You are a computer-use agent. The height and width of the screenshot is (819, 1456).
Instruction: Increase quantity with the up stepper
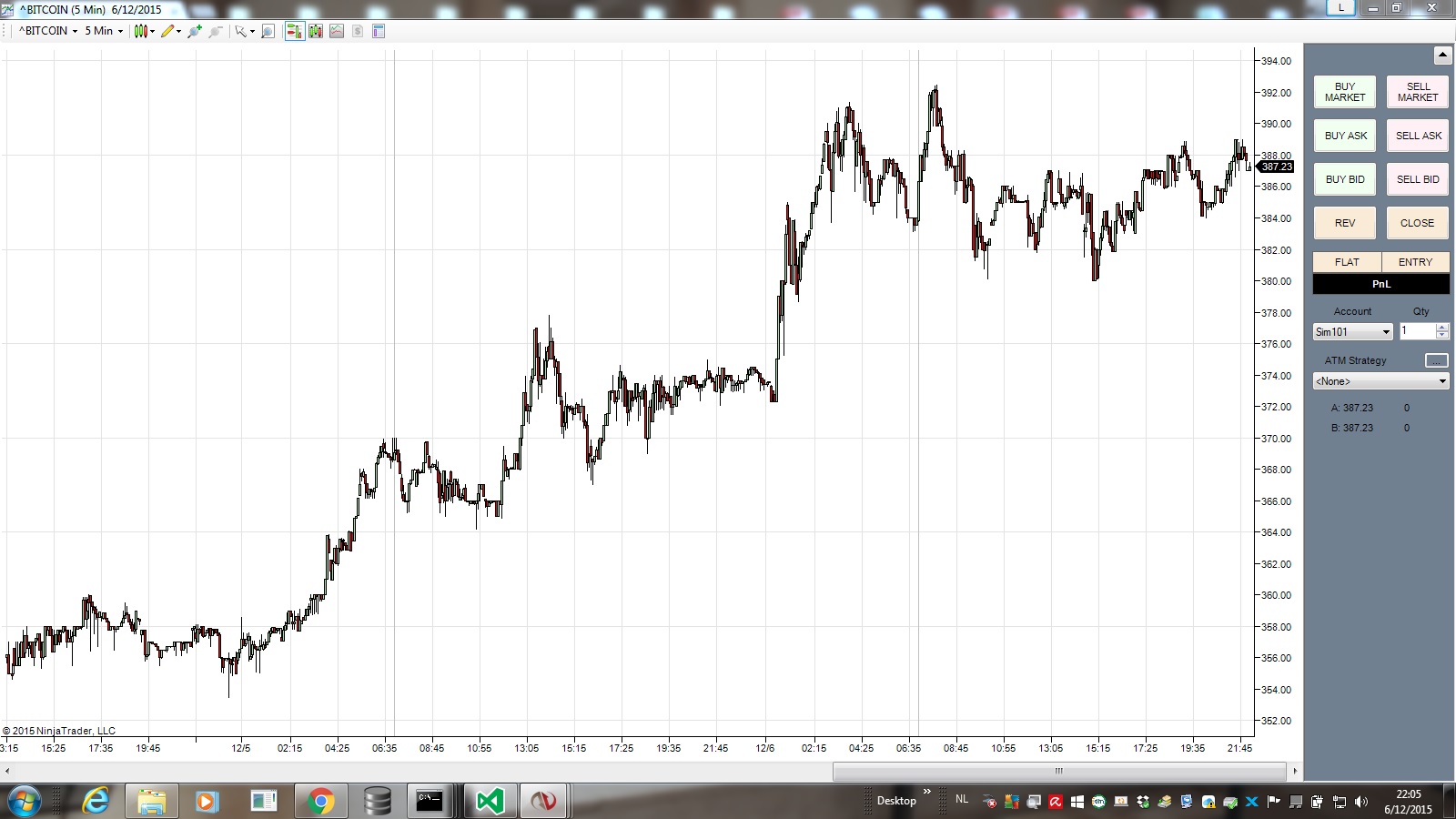tap(1442, 328)
